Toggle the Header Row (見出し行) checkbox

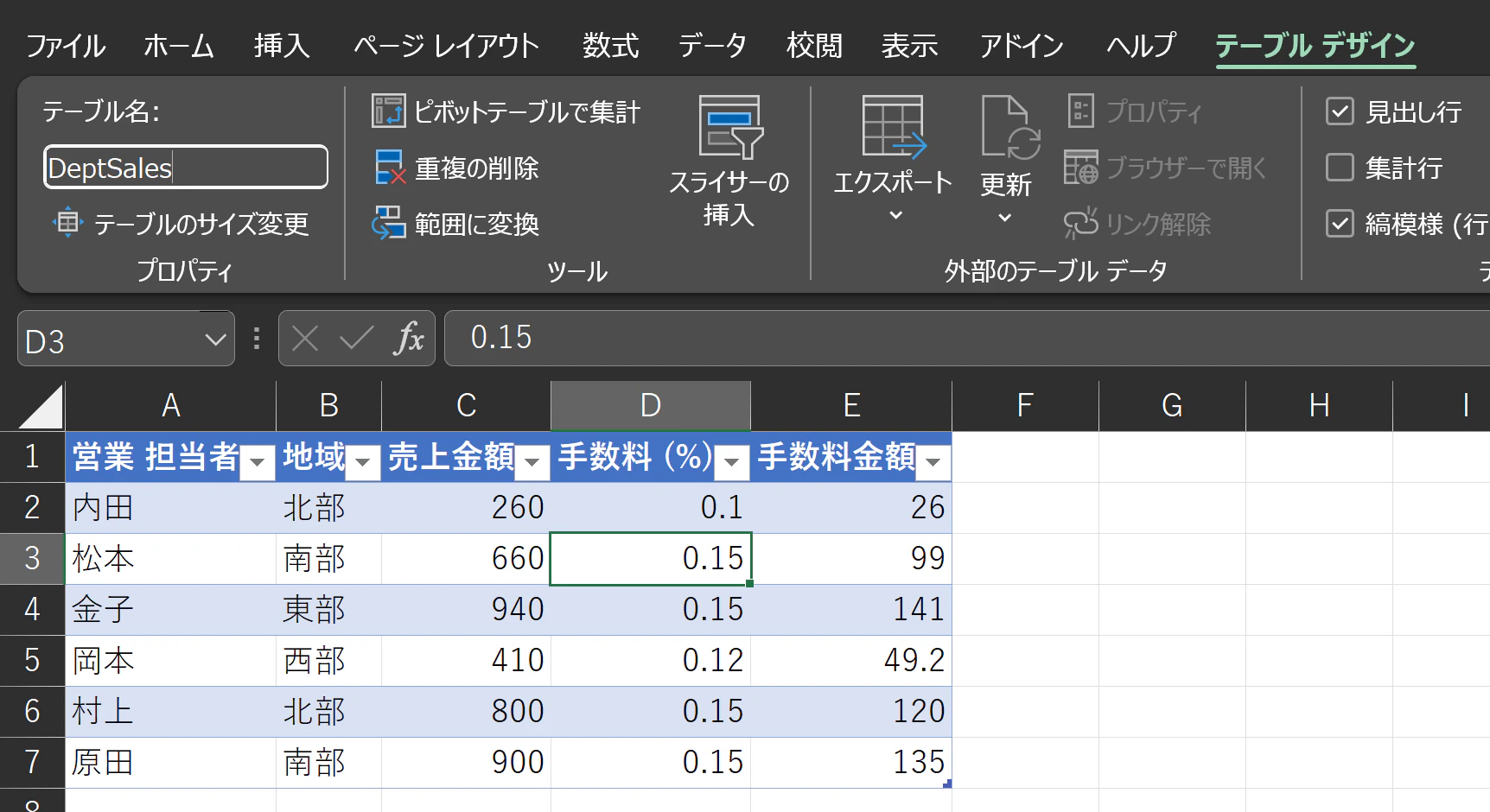click(1340, 111)
